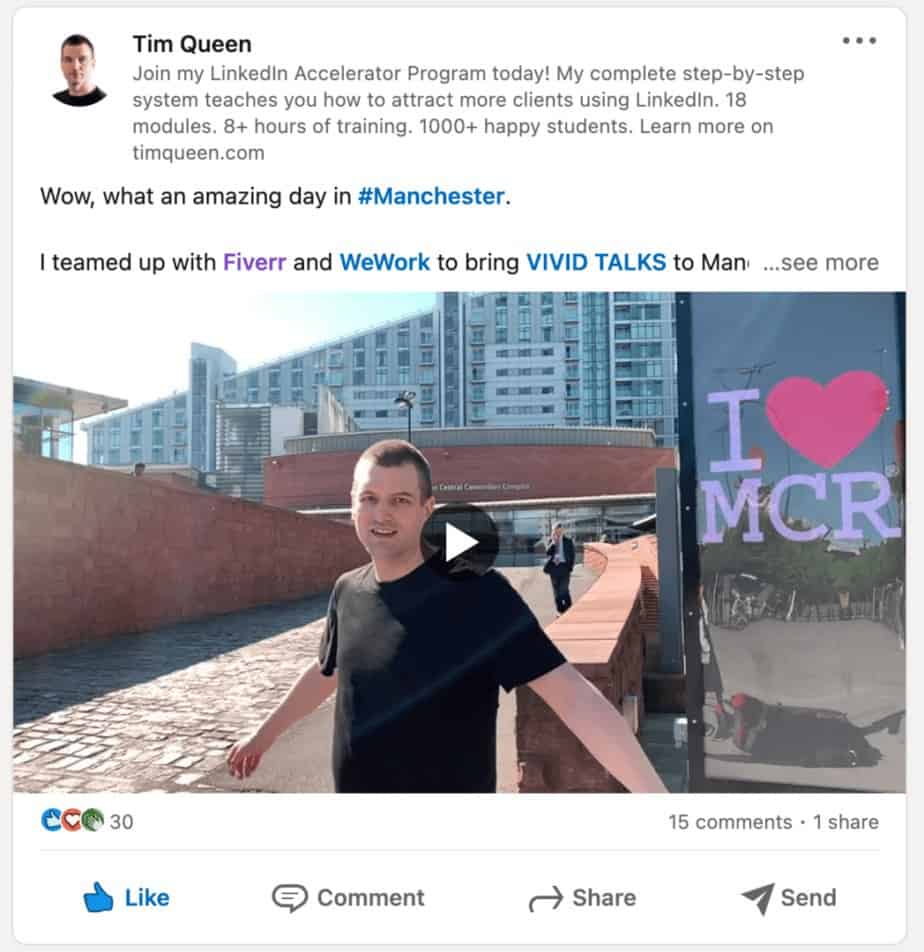The width and height of the screenshot is (924, 952).
Task: Click the Like text label
Action: tap(147, 898)
